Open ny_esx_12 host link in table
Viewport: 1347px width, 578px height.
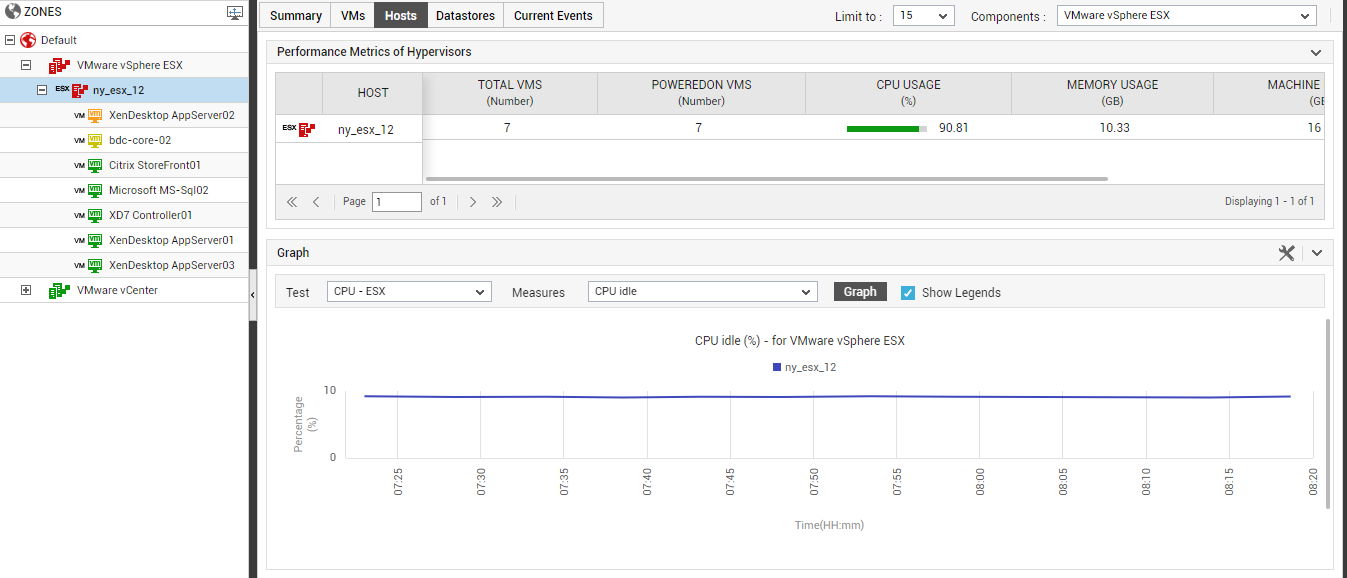pos(366,129)
